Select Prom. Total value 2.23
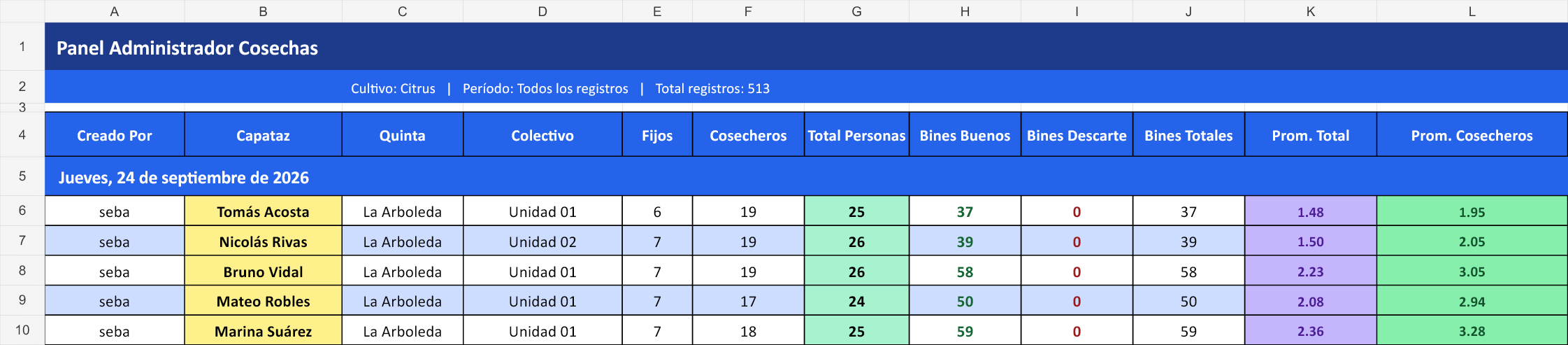Screen dimensions: 1568x345 tap(1311, 272)
